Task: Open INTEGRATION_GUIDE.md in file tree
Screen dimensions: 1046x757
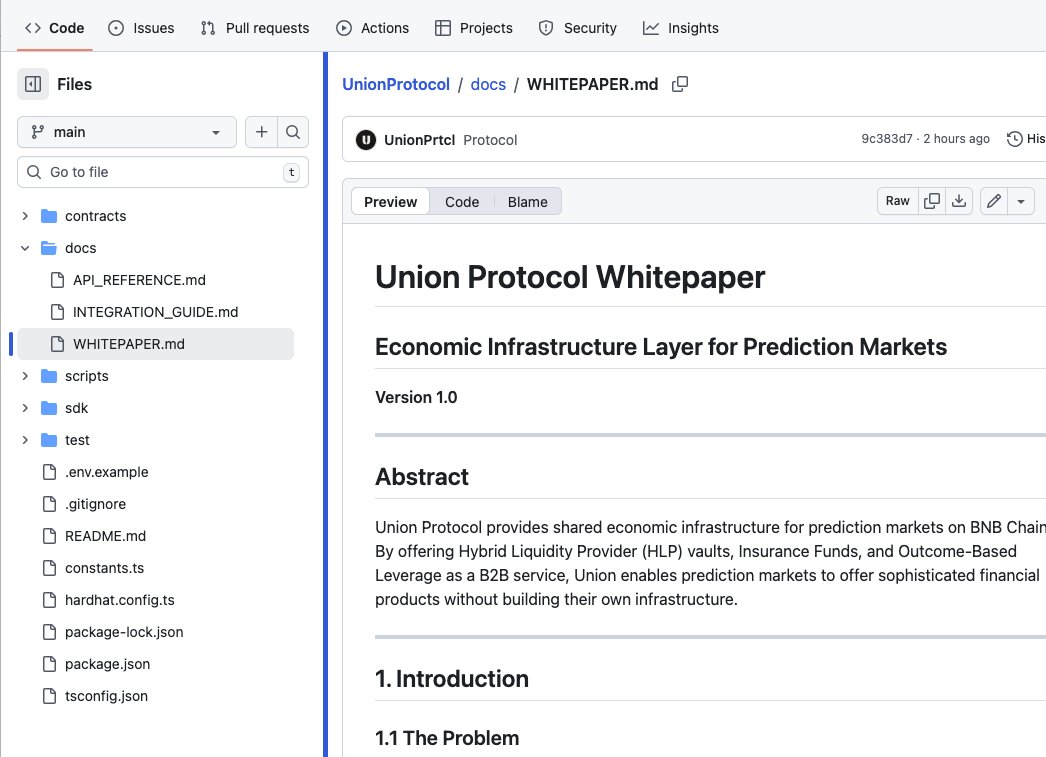Action: pyautogui.click(x=155, y=312)
